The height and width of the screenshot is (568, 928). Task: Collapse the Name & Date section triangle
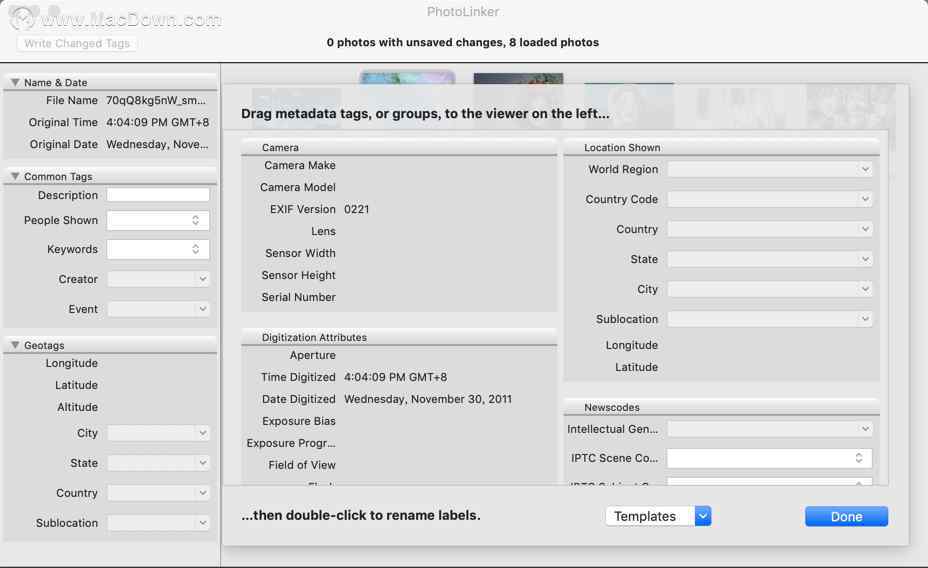click(15, 82)
